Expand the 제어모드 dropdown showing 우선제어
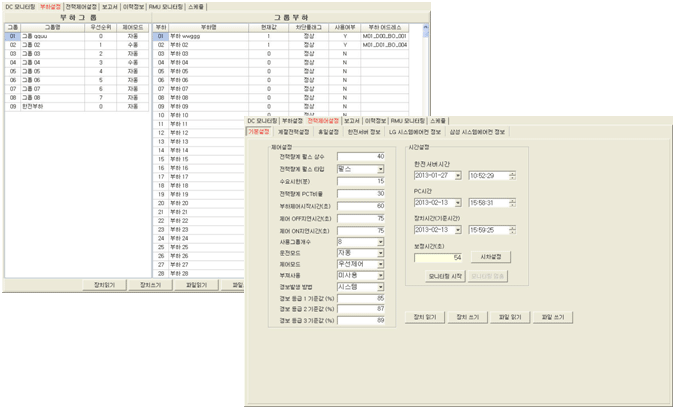The width and height of the screenshot is (677, 410). tap(380, 266)
